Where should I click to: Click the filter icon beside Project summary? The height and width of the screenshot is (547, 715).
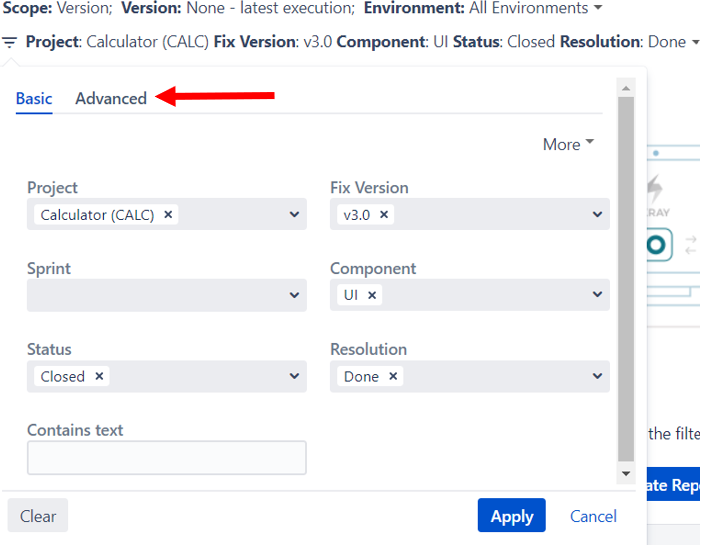coord(9,42)
